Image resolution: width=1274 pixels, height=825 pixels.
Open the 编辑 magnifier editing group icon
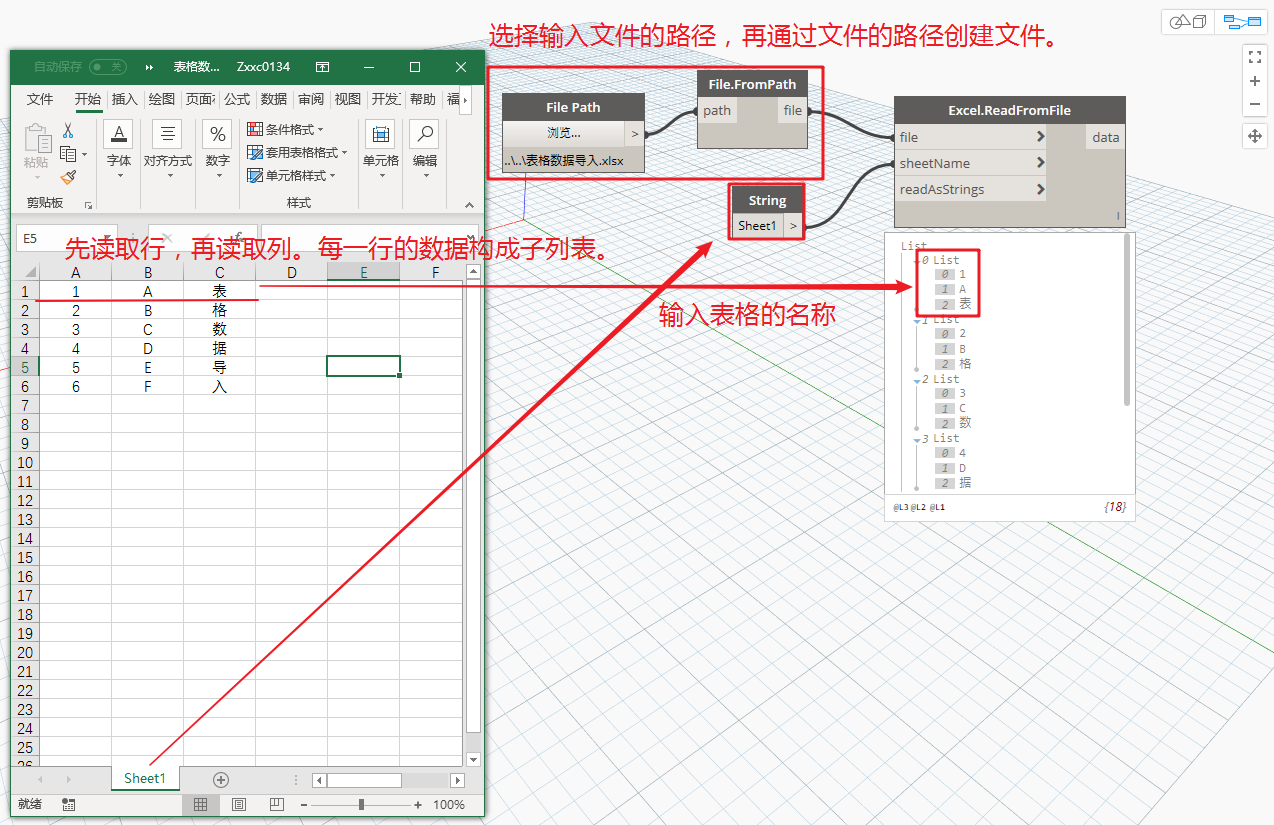(x=424, y=134)
